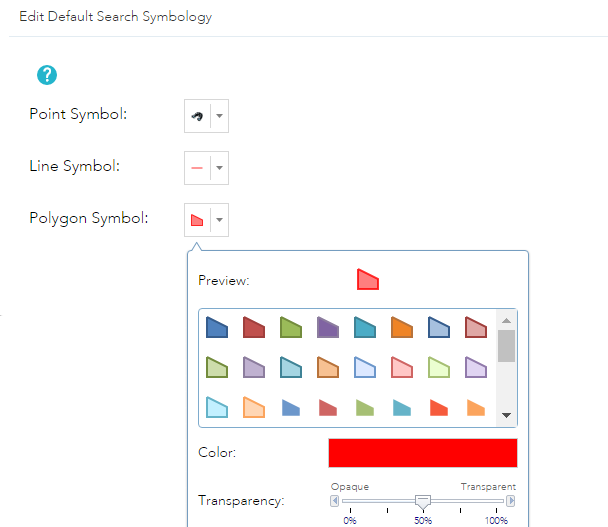Click the polygon Preview symbol
The image size is (608, 527).
pos(368,279)
